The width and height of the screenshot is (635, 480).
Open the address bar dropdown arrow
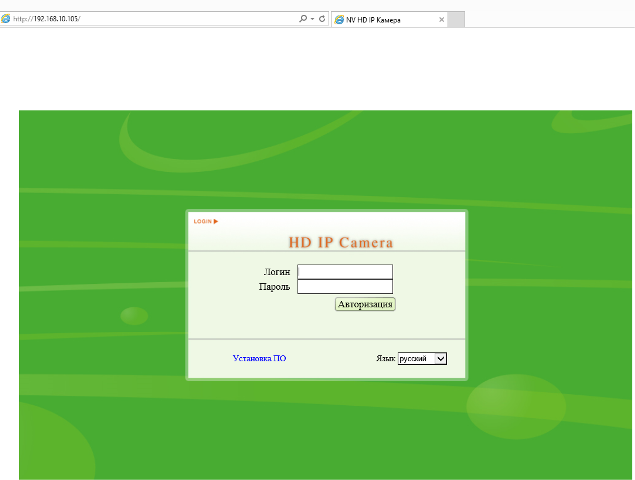coord(313,19)
